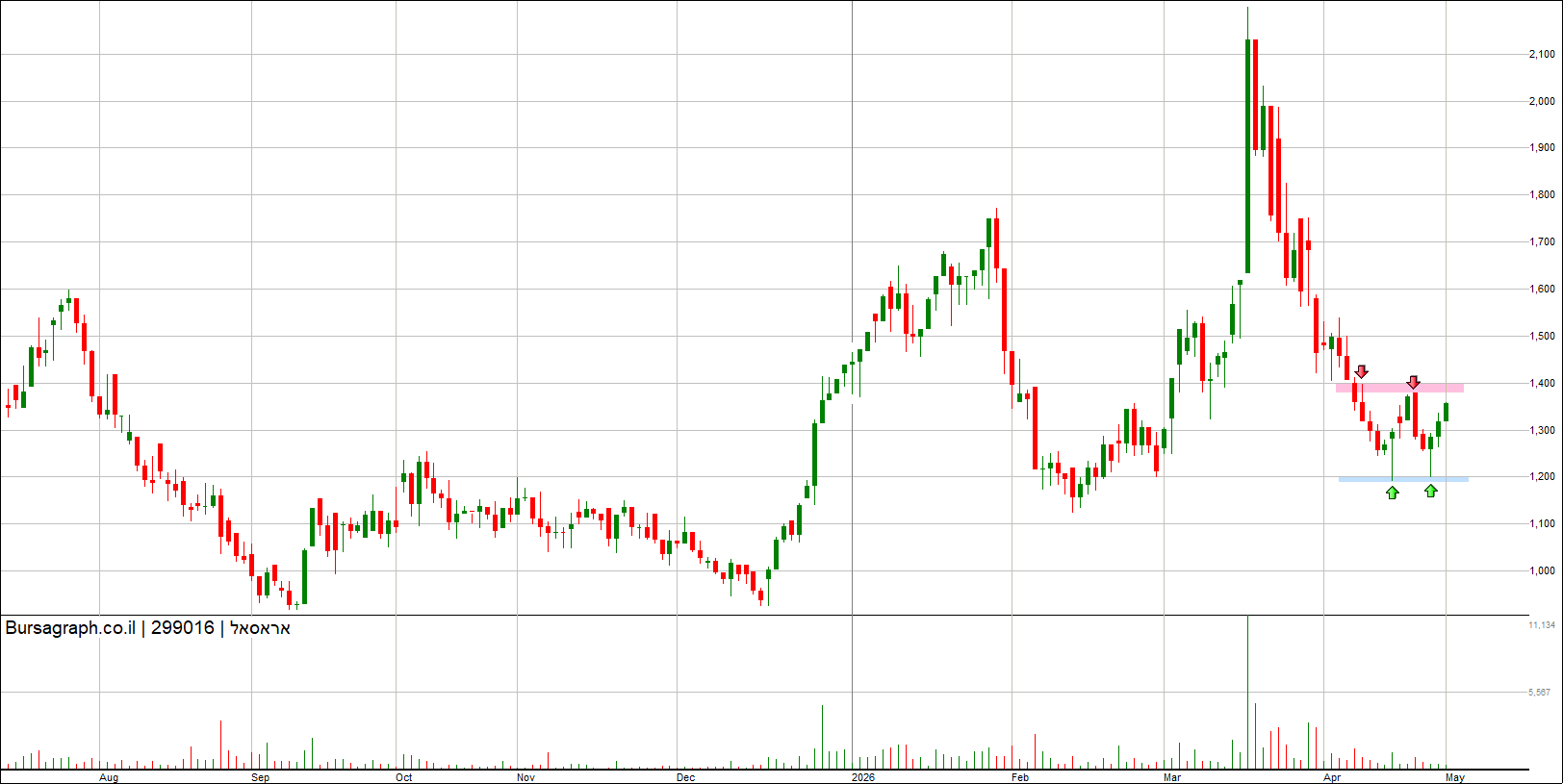The height and width of the screenshot is (784, 1563).
Task: Click the Apr label on the time axis
Action: pos(1332,777)
